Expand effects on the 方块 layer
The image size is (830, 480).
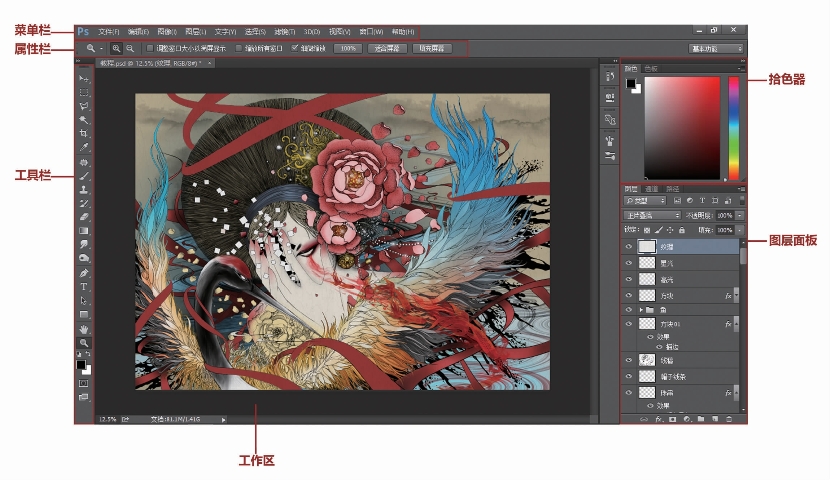pos(736,295)
